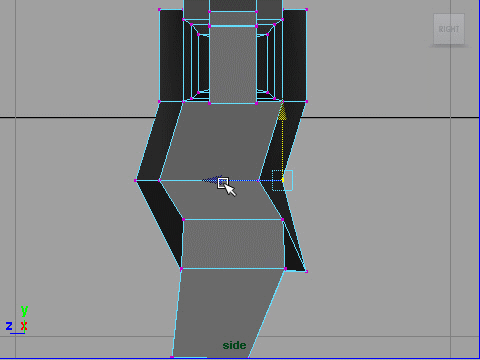Select the top-right corner vertex of the upper block
Image resolution: width=480 pixels, height=360 pixels.
click(x=306, y=10)
